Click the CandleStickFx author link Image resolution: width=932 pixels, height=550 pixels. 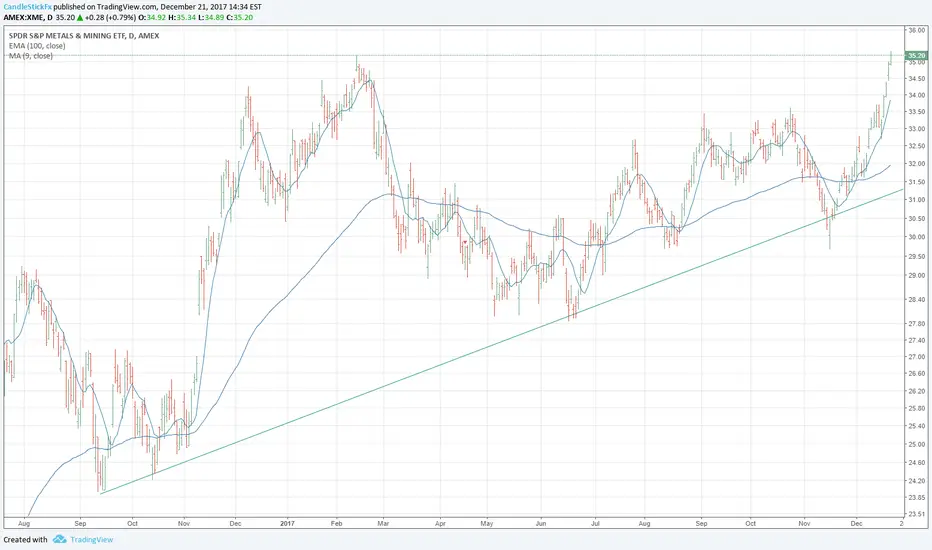27,7
